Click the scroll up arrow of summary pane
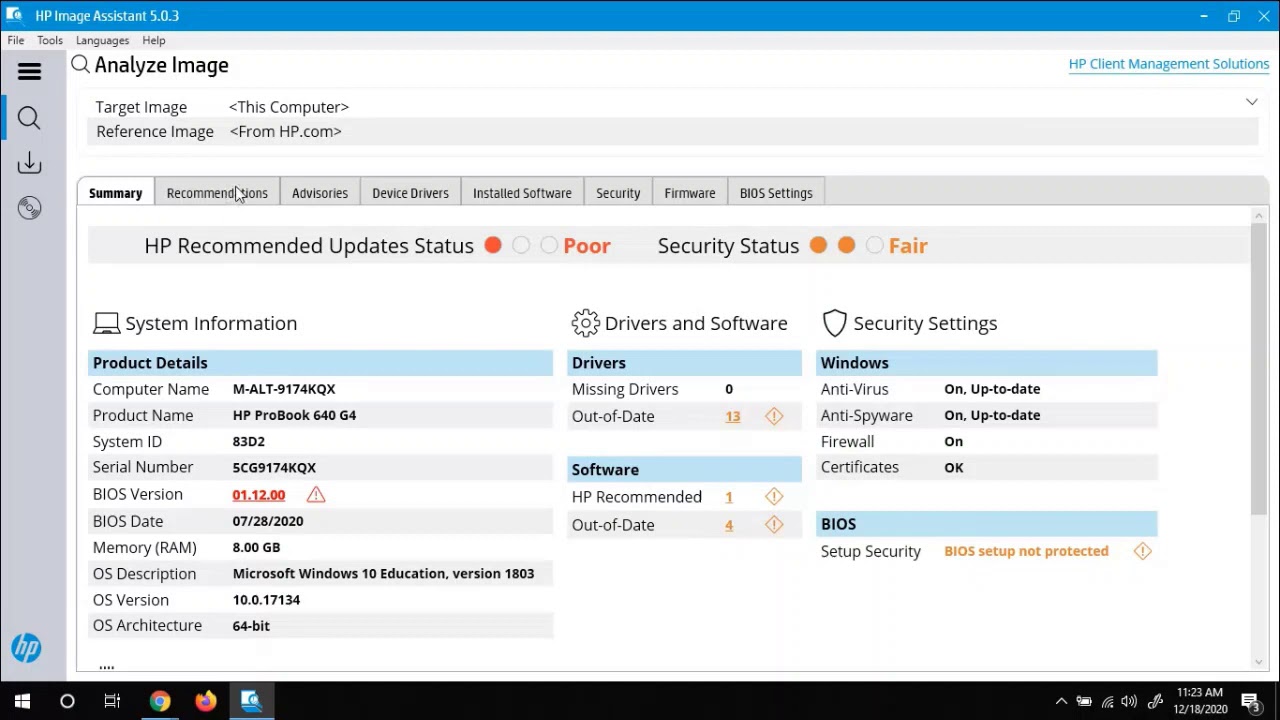This screenshot has height=720, width=1280. [1258, 215]
